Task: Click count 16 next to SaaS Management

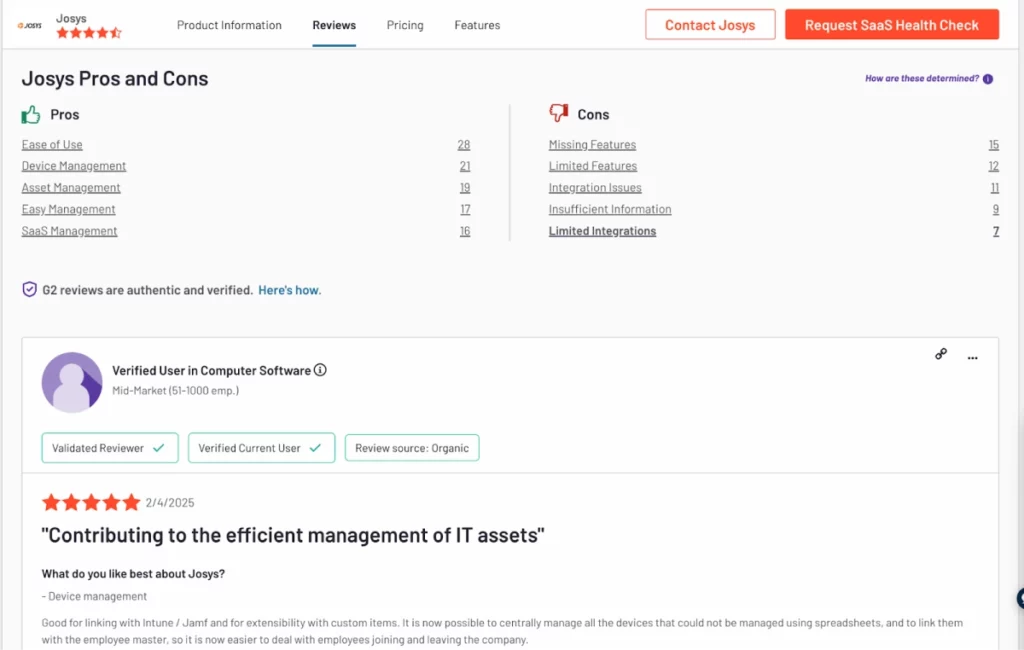Action: [x=465, y=231]
